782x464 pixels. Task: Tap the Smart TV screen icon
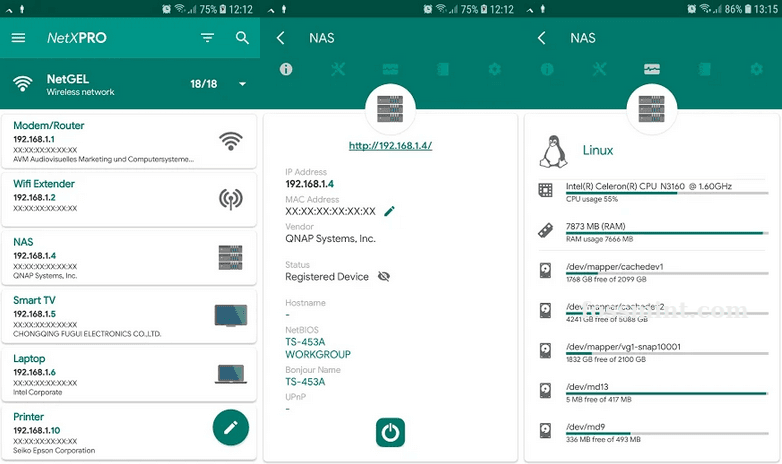[x=230, y=315]
